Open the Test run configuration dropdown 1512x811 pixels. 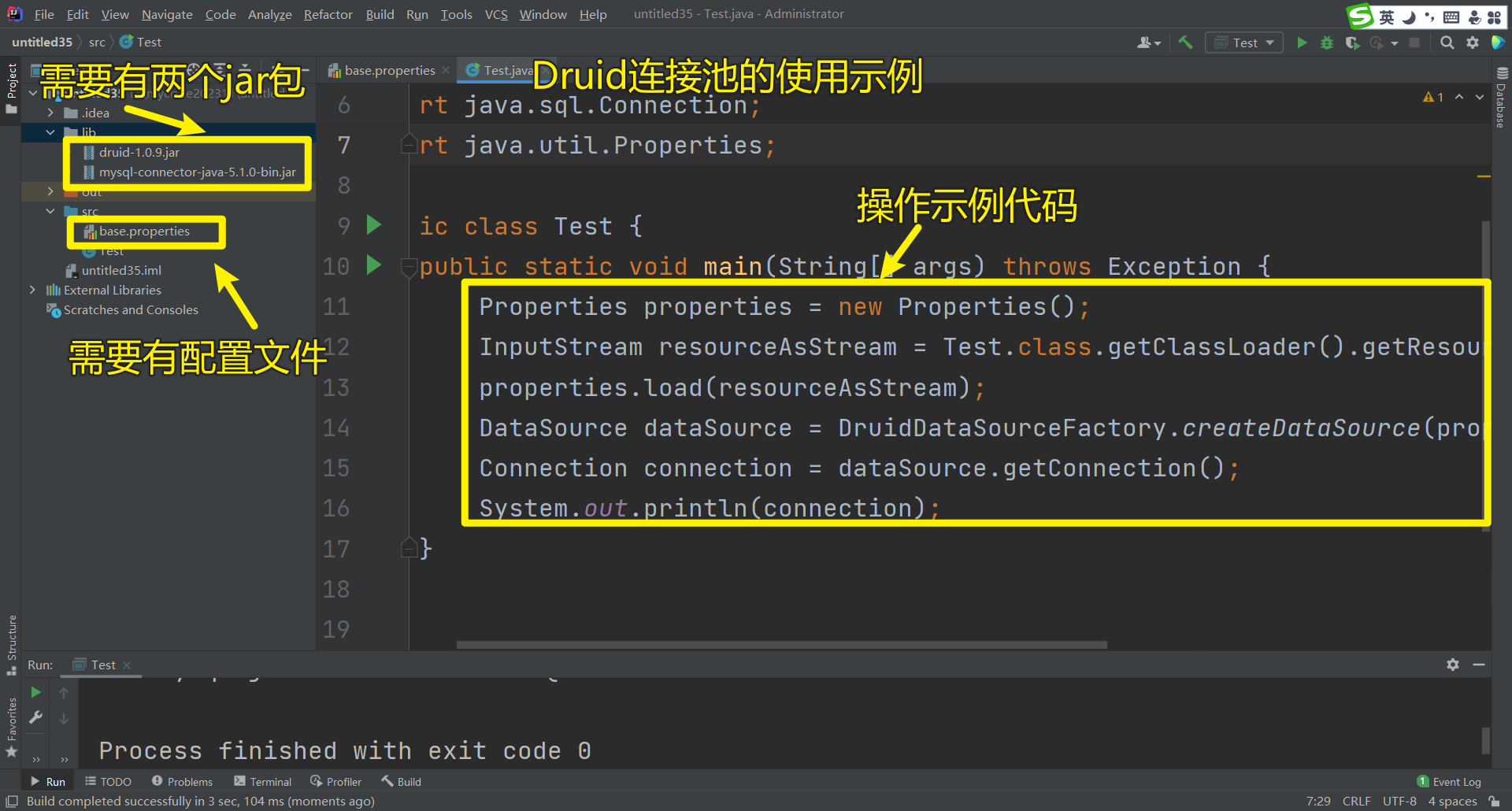[1244, 43]
